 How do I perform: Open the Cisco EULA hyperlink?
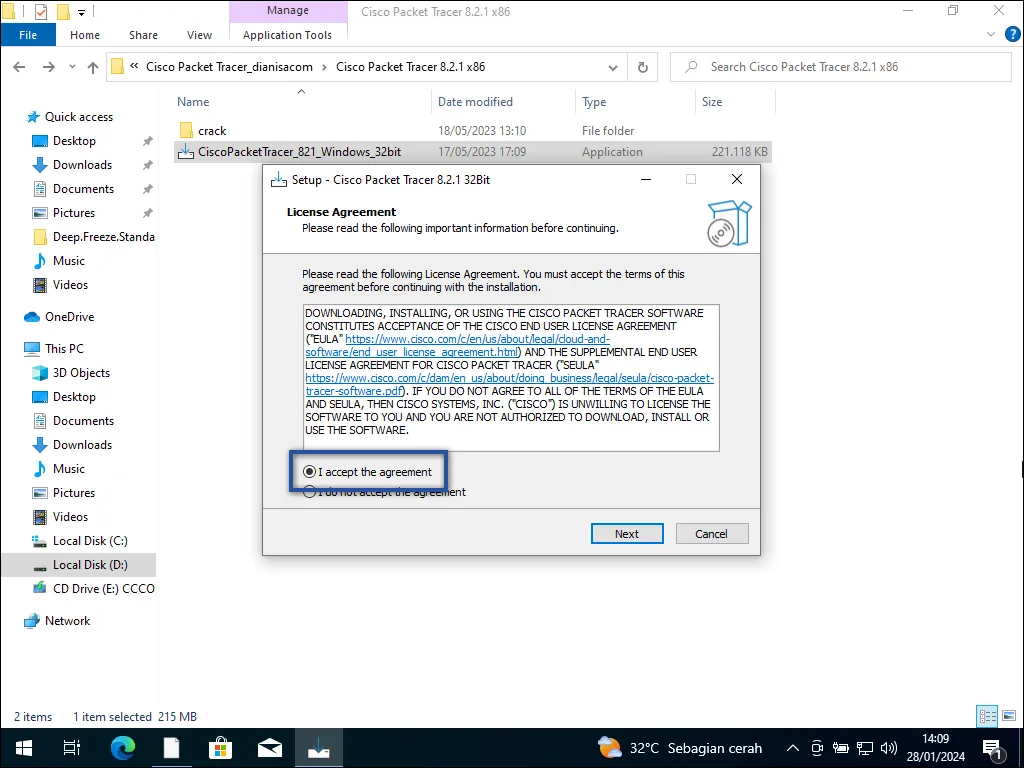[477, 339]
